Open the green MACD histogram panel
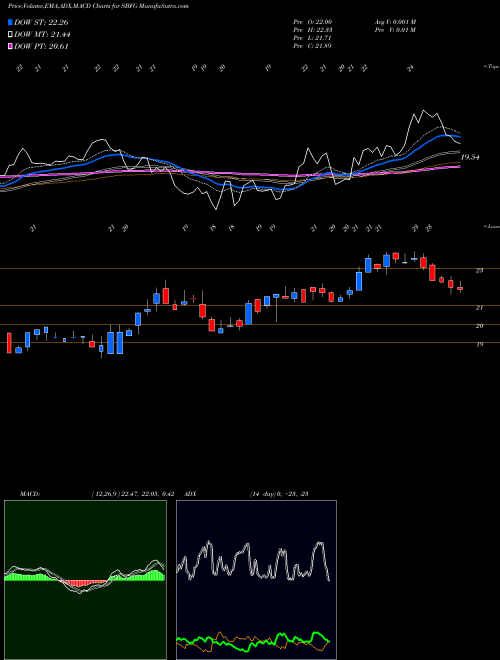 (x=85, y=580)
